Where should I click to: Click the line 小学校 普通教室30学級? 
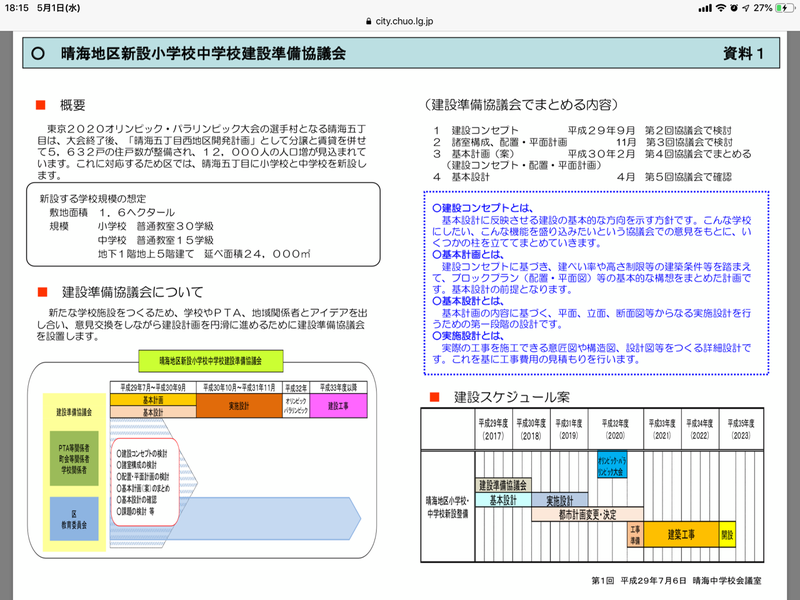coord(156,226)
